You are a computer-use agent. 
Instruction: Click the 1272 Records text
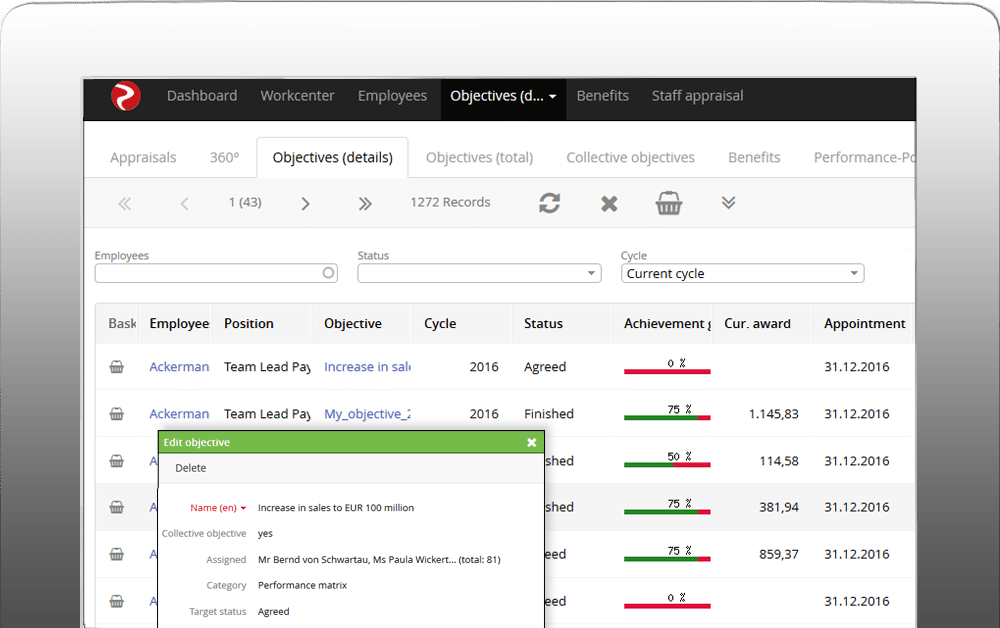(450, 202)
